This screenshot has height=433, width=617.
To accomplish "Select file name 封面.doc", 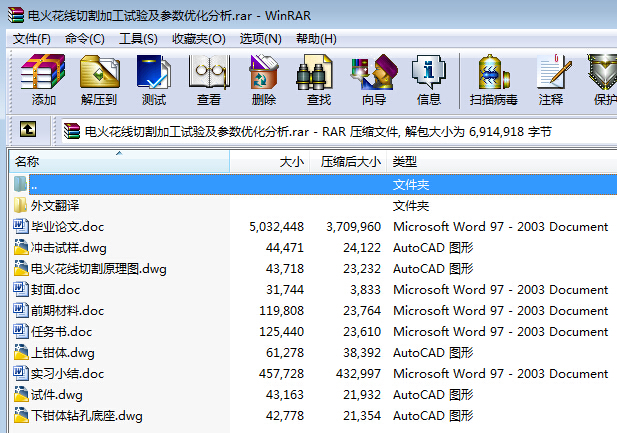I will pos(55,289).
